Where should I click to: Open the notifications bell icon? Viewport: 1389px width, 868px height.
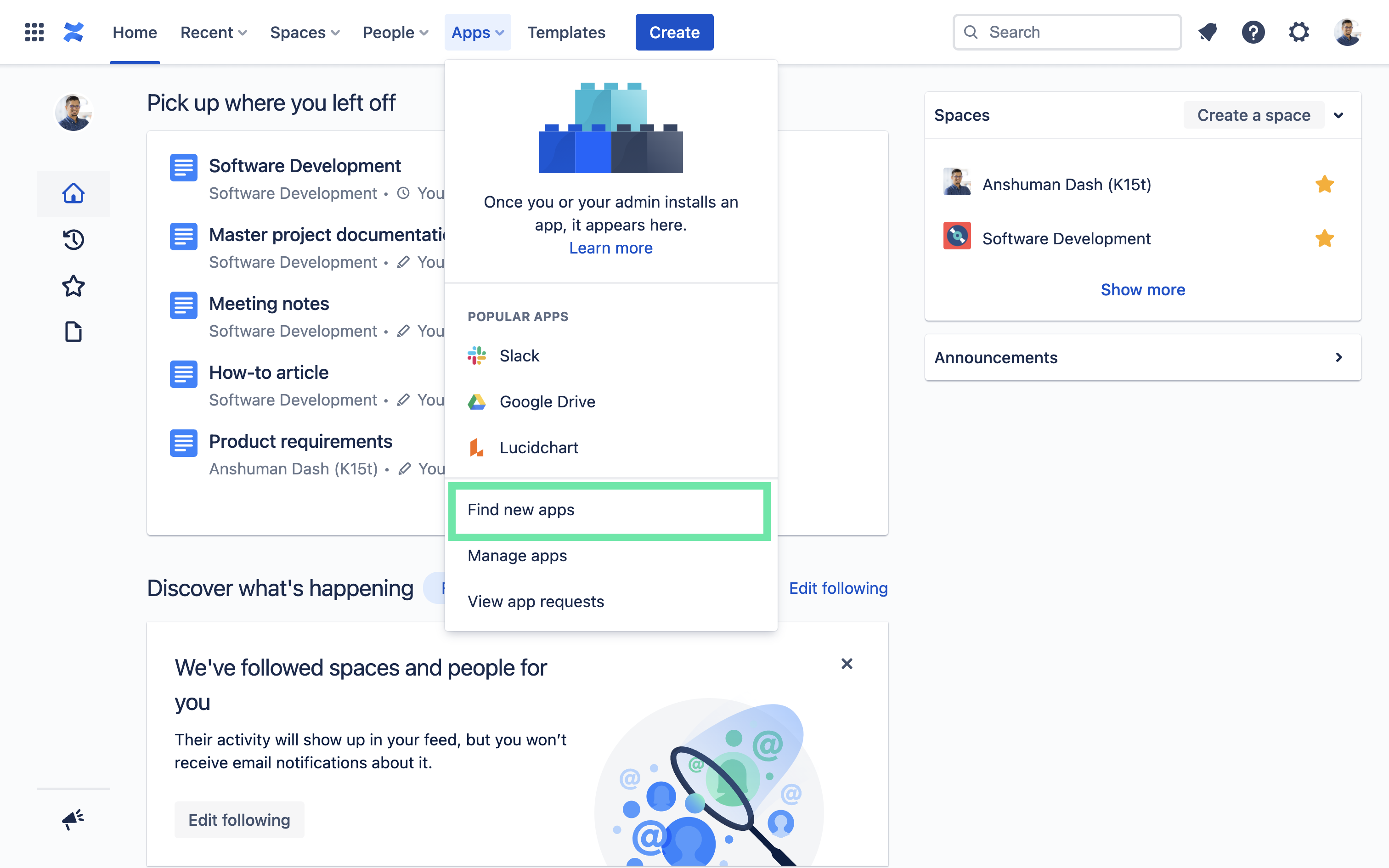(x=1208, y=32)
